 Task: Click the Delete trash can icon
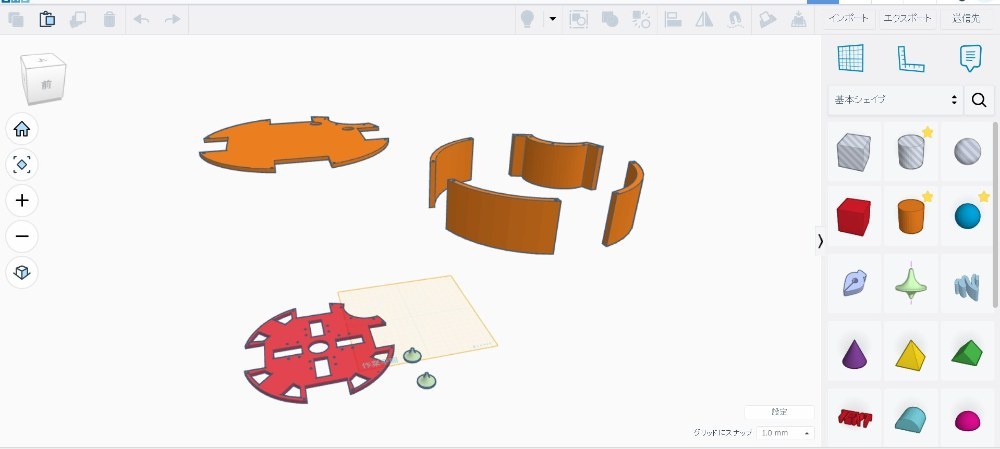(x=110, y=19)
